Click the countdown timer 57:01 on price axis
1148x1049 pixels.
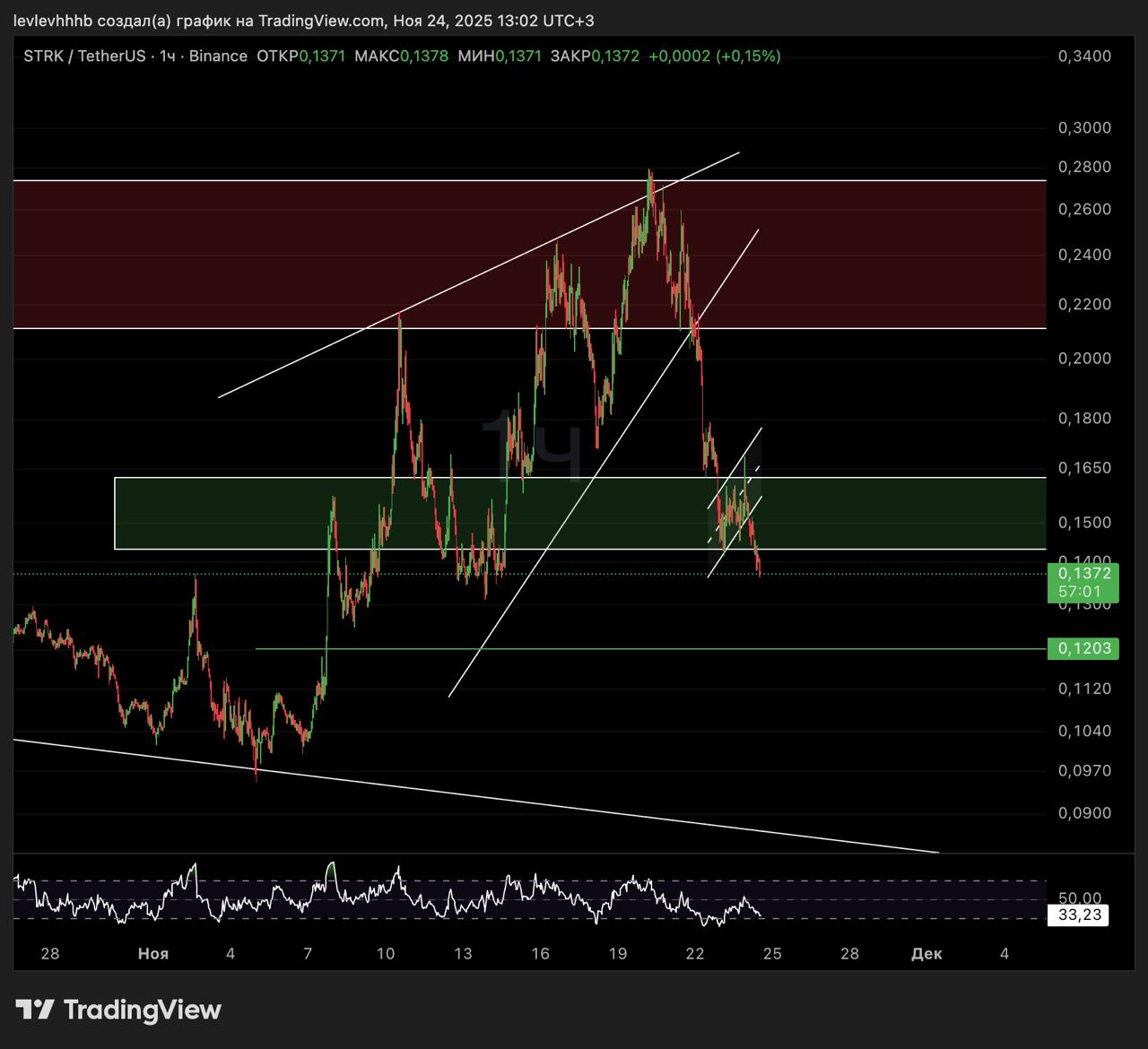(x=1079, y=592)
